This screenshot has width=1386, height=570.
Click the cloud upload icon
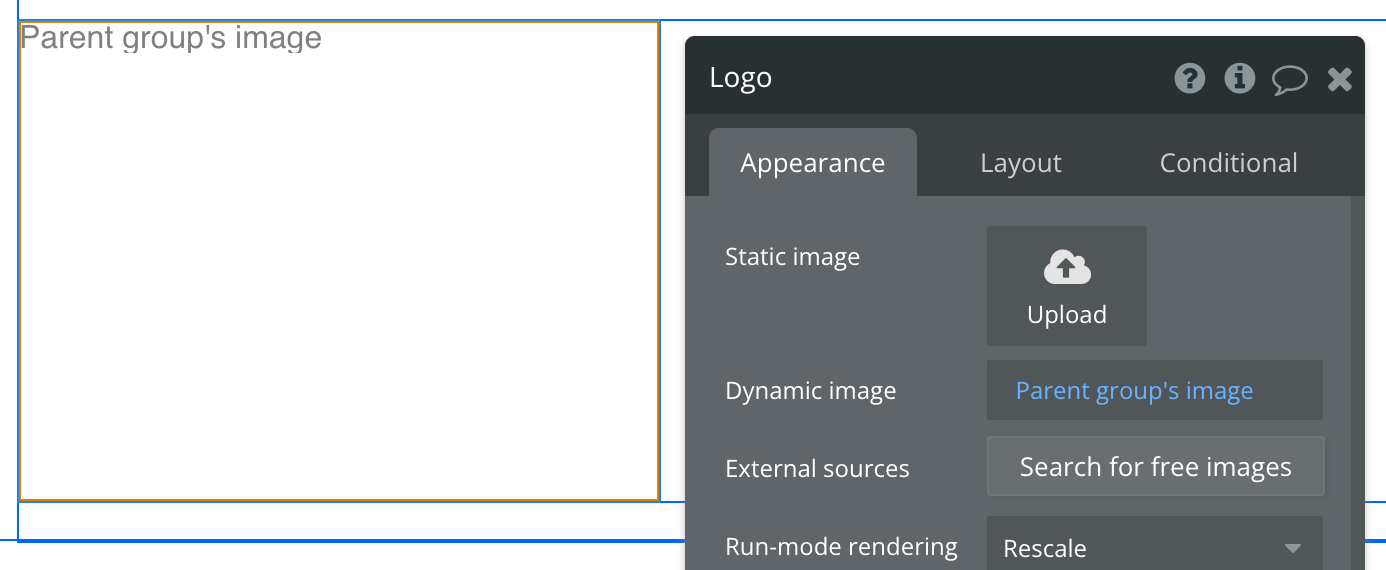pyautogui.click(x=1067, y=268)
